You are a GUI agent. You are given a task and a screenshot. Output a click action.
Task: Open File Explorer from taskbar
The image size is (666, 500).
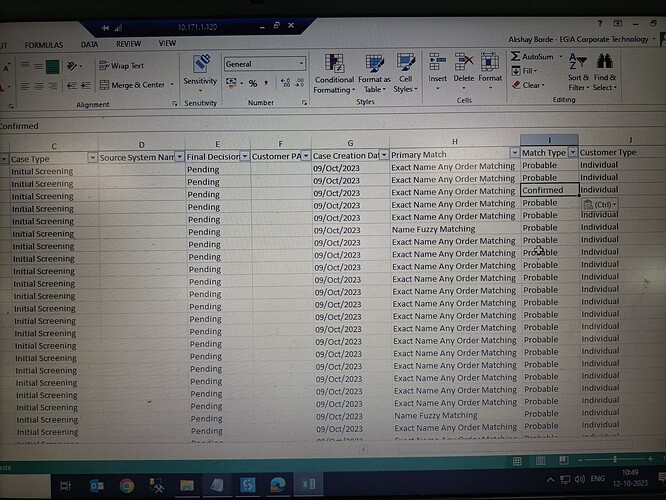[x=186, y=485]
